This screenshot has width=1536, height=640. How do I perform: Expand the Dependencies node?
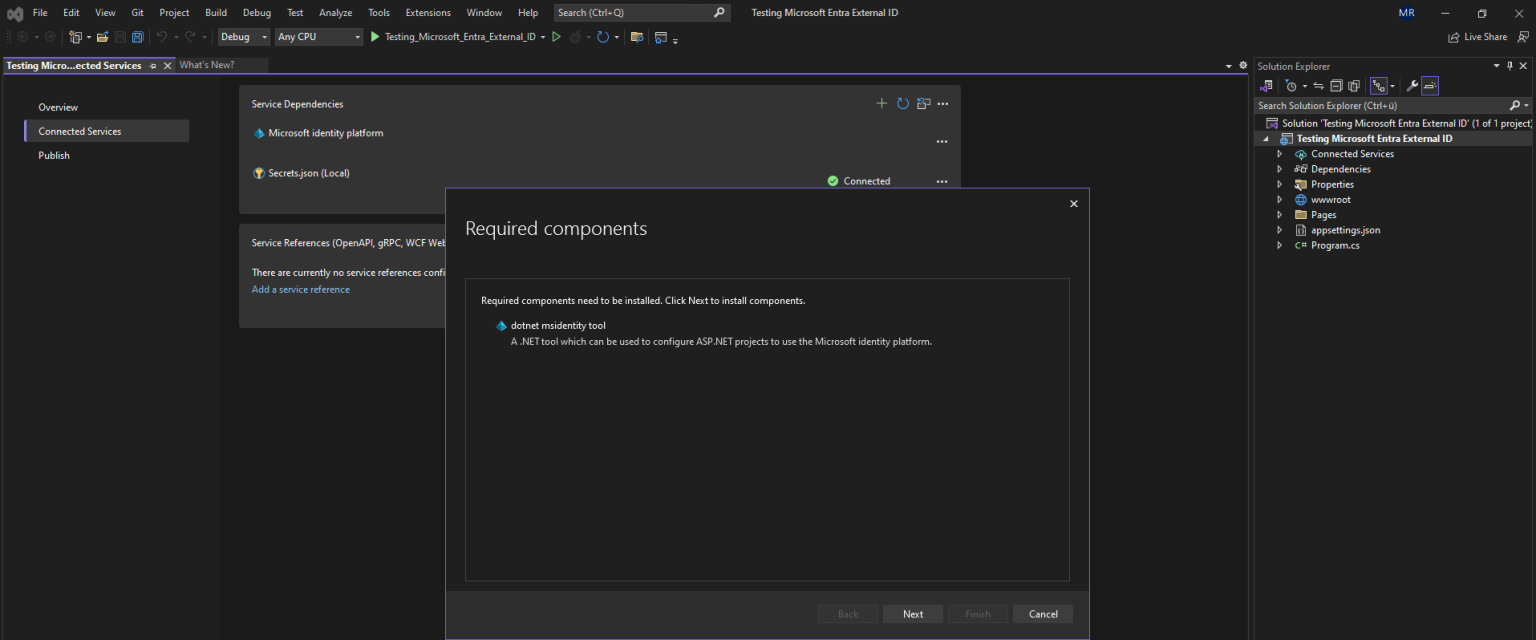point(1280,168)
